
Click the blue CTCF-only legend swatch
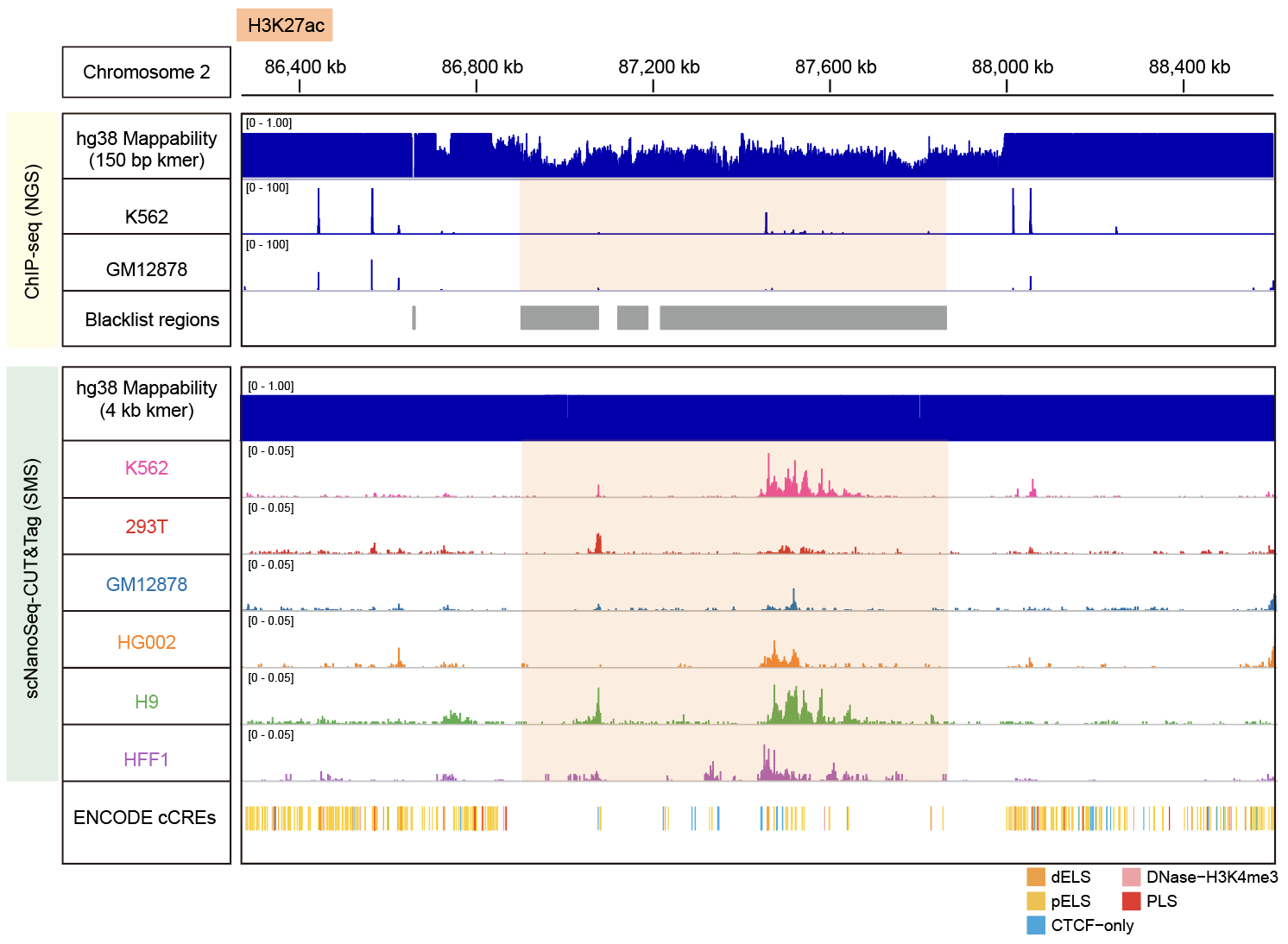pyautogui.click(x=1035, y=925)
